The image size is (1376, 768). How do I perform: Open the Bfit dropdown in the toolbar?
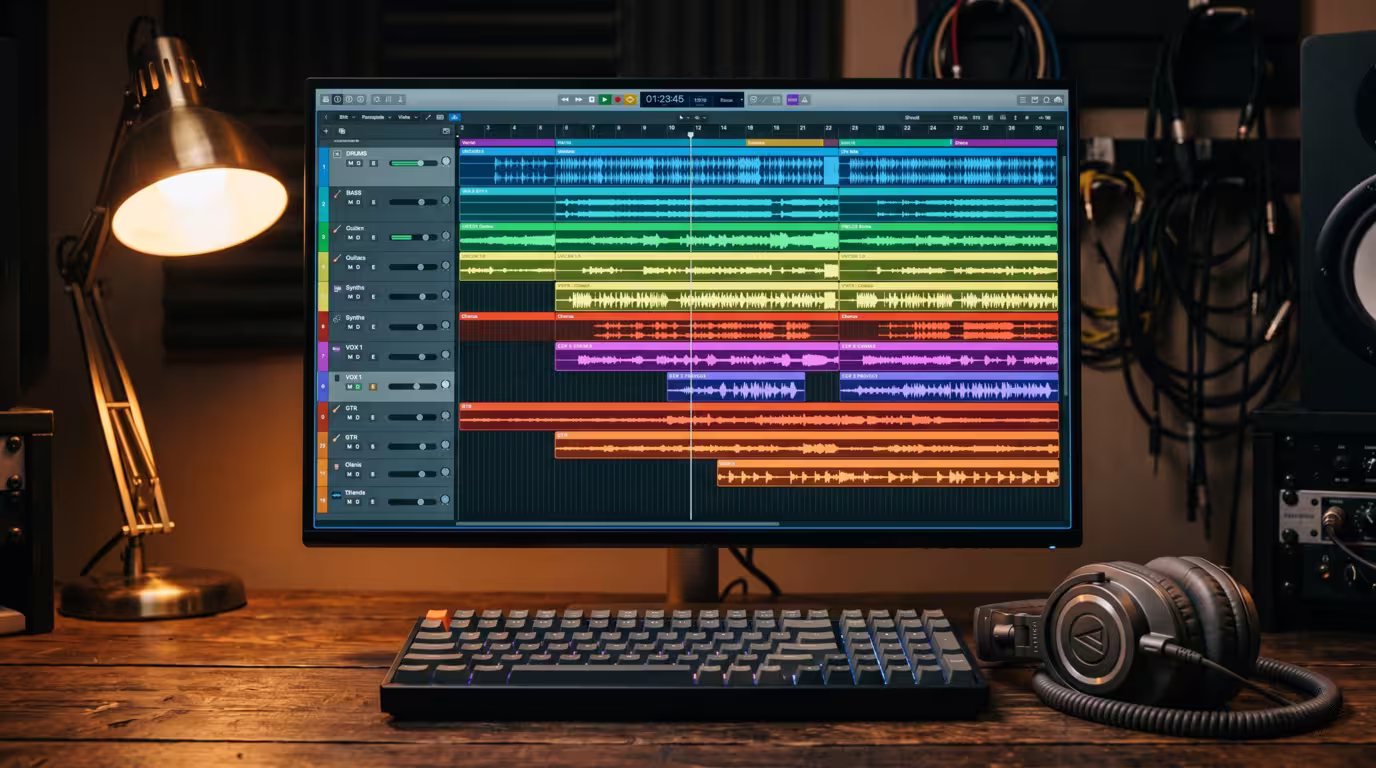[347, 117]
